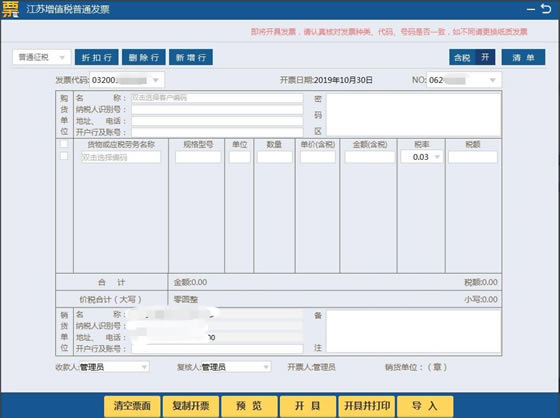Open the 复核人 管理员 dropdown
The image size is (560, 418).
[x=235, y=367]
